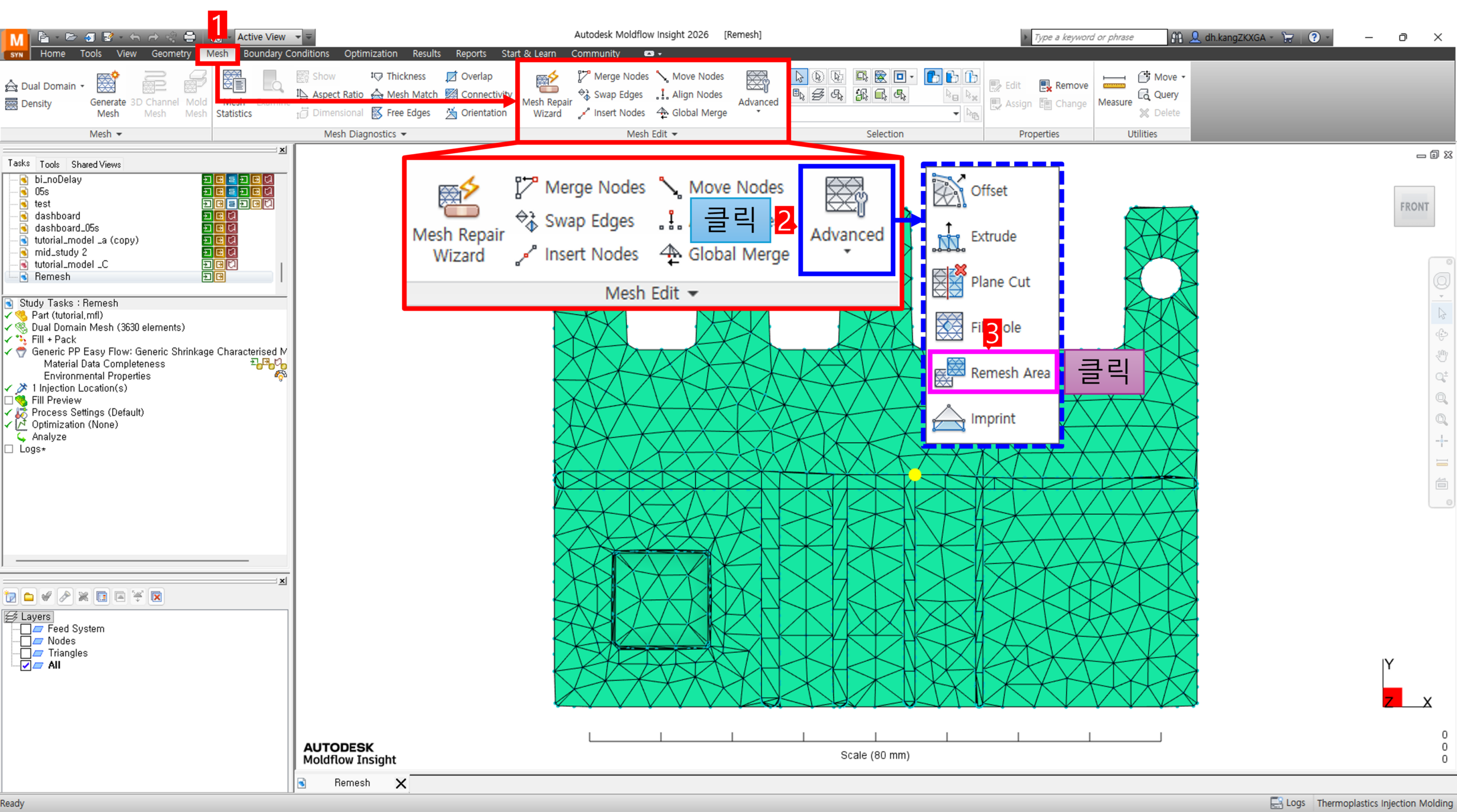The image size is (1457, 812).
Task: Click the red delete layer icon
Action: click(x=157, y=596)
